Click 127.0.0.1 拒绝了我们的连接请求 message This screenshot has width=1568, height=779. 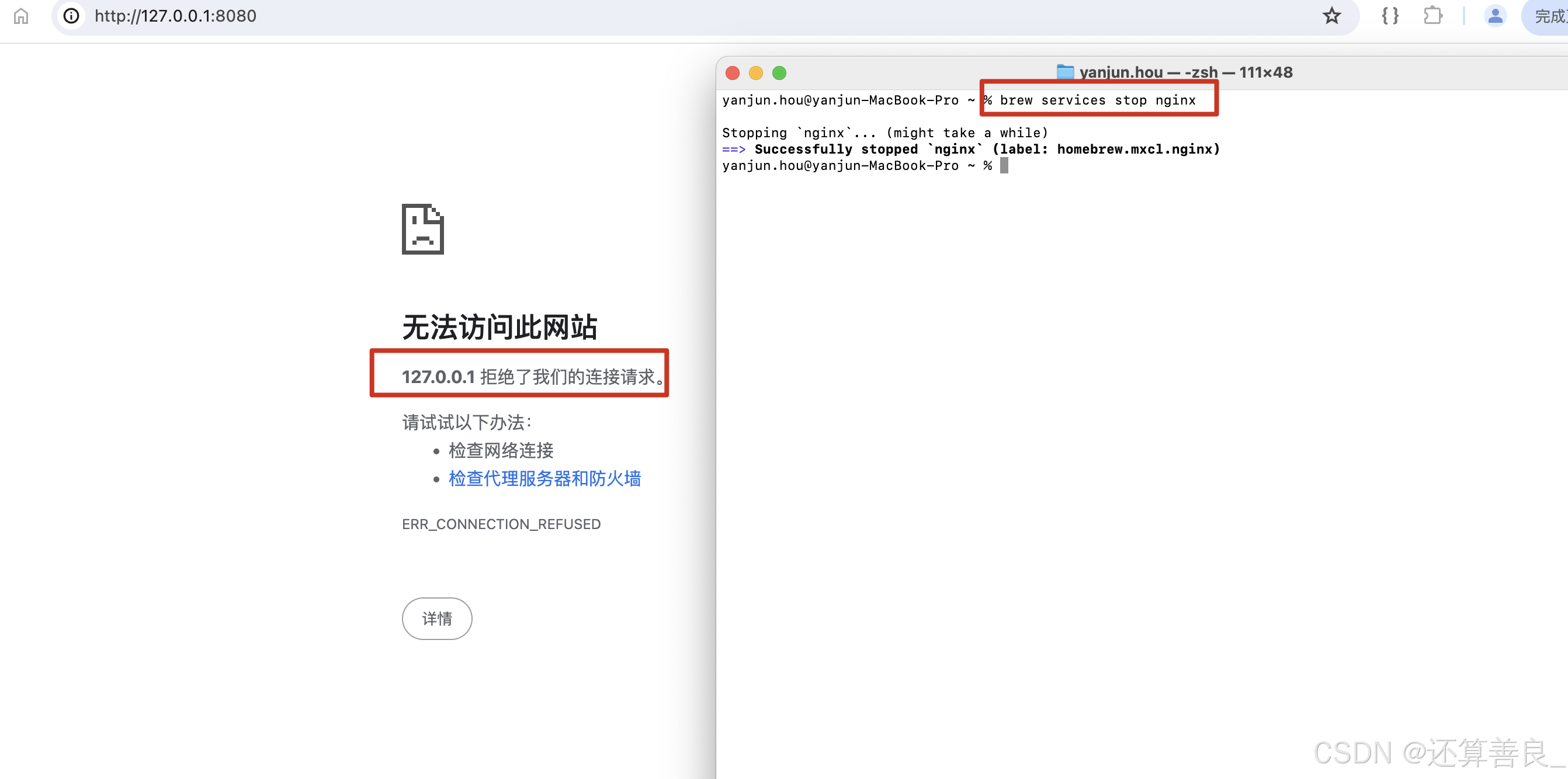click(533, 377)
